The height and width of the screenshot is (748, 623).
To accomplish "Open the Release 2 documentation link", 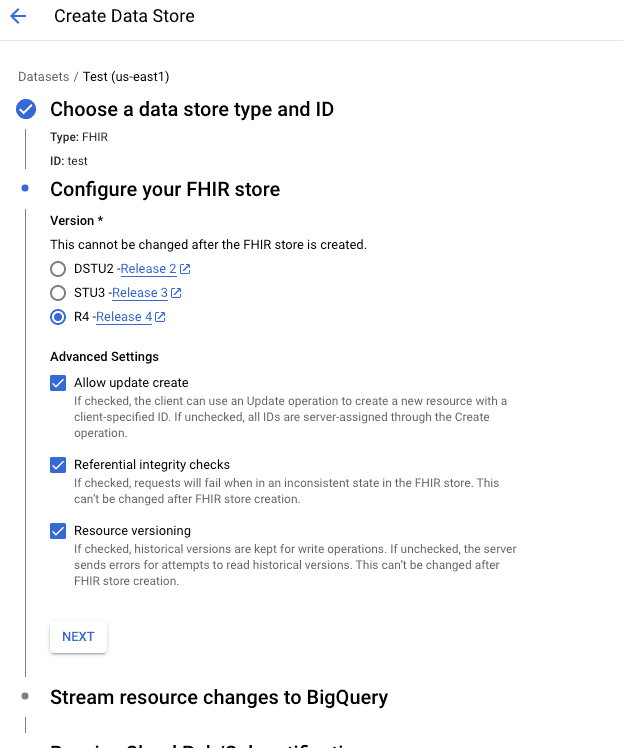I will [148, 269].
